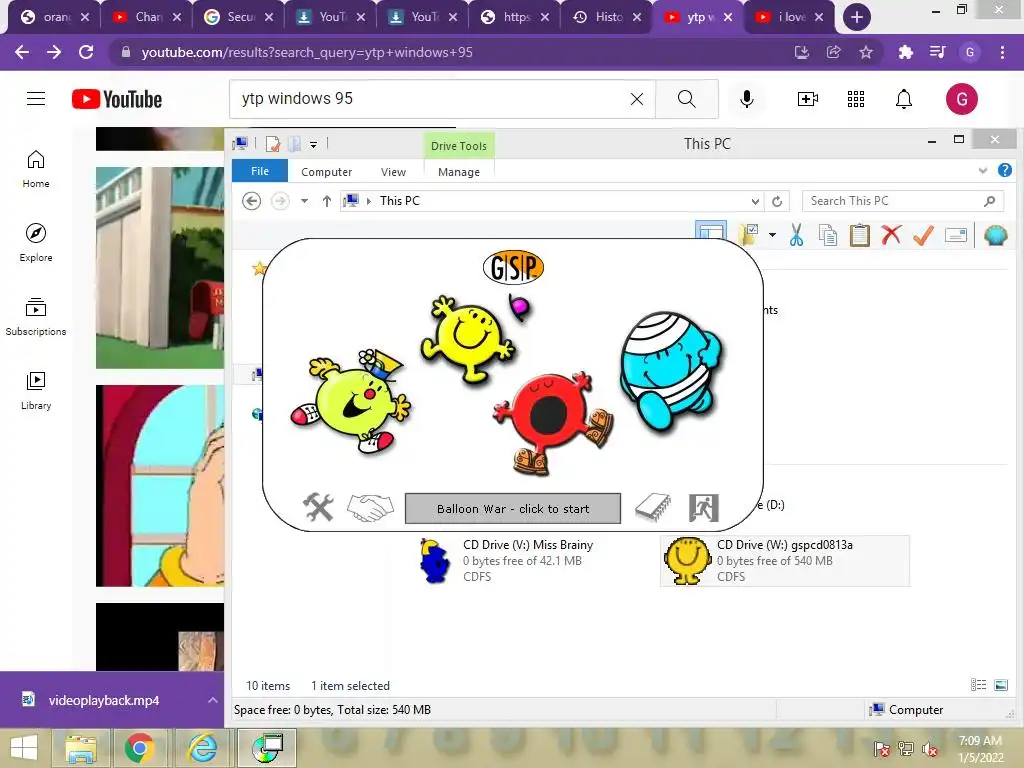
Task: Click the red X Delete icon in Explorer
Action: tap(891, 234)
